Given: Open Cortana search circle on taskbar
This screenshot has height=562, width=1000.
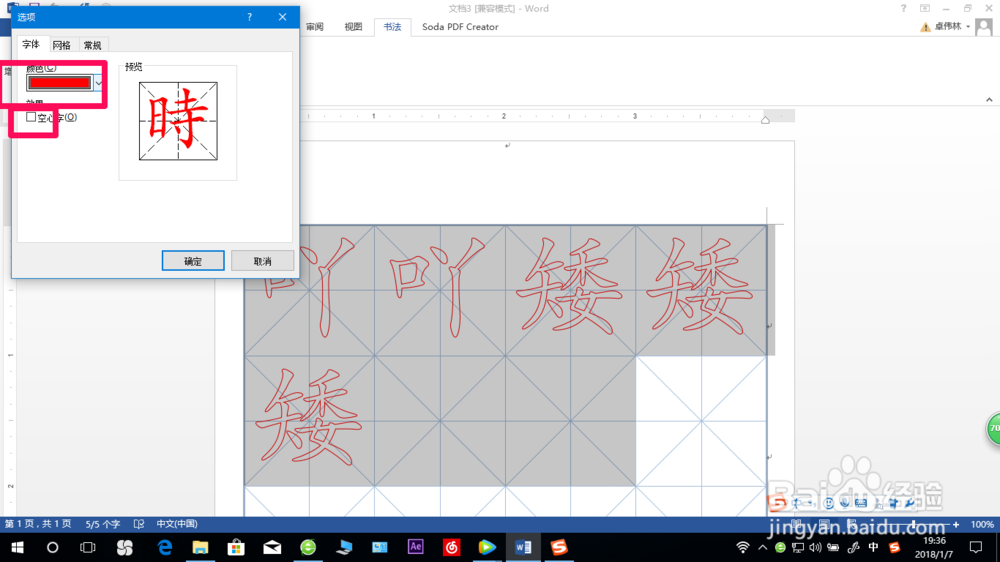Looking at the screenshot, I should [x=52, y=547].
